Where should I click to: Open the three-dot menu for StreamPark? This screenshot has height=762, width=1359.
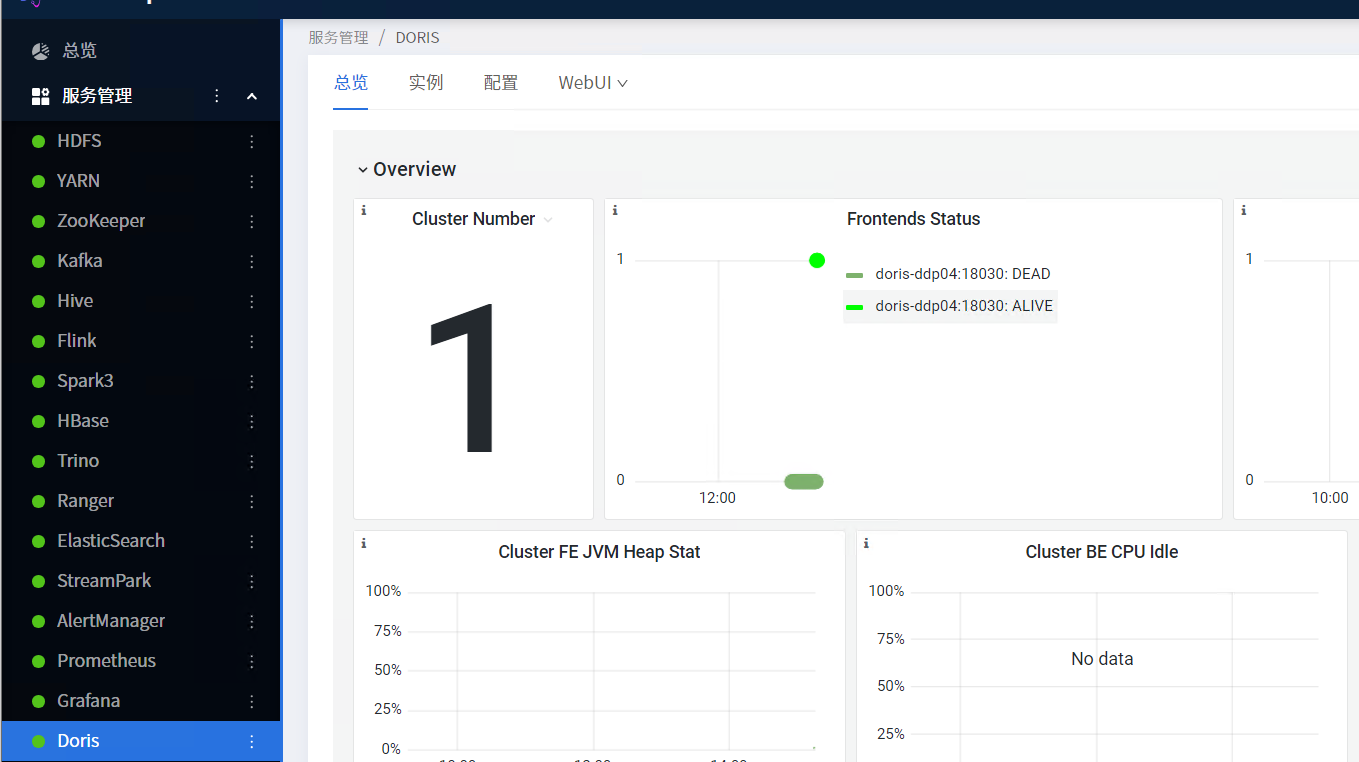(x=252, y=581)
